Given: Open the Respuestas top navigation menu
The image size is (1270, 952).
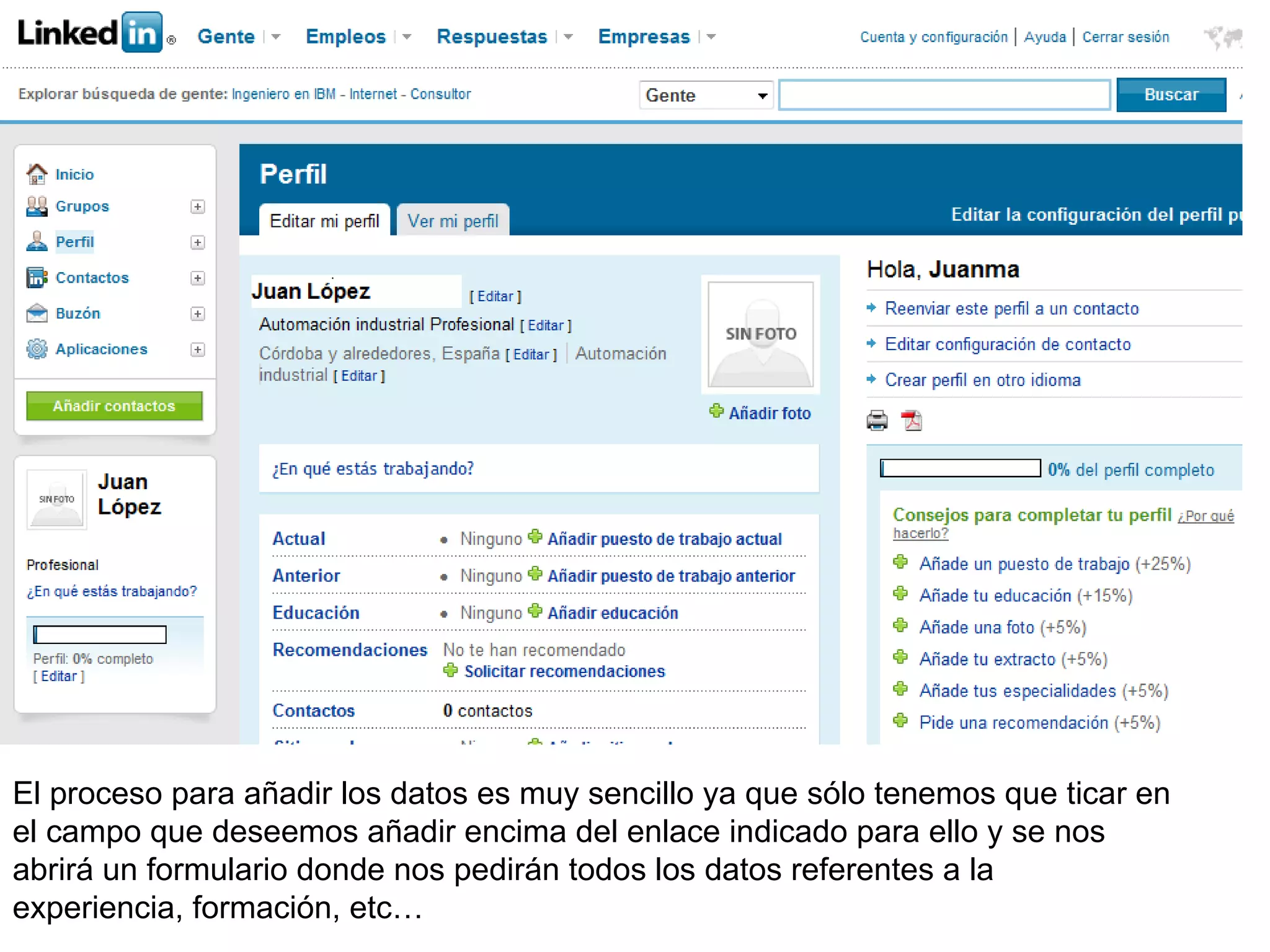Looking at the screenshot, I should 492,37.
